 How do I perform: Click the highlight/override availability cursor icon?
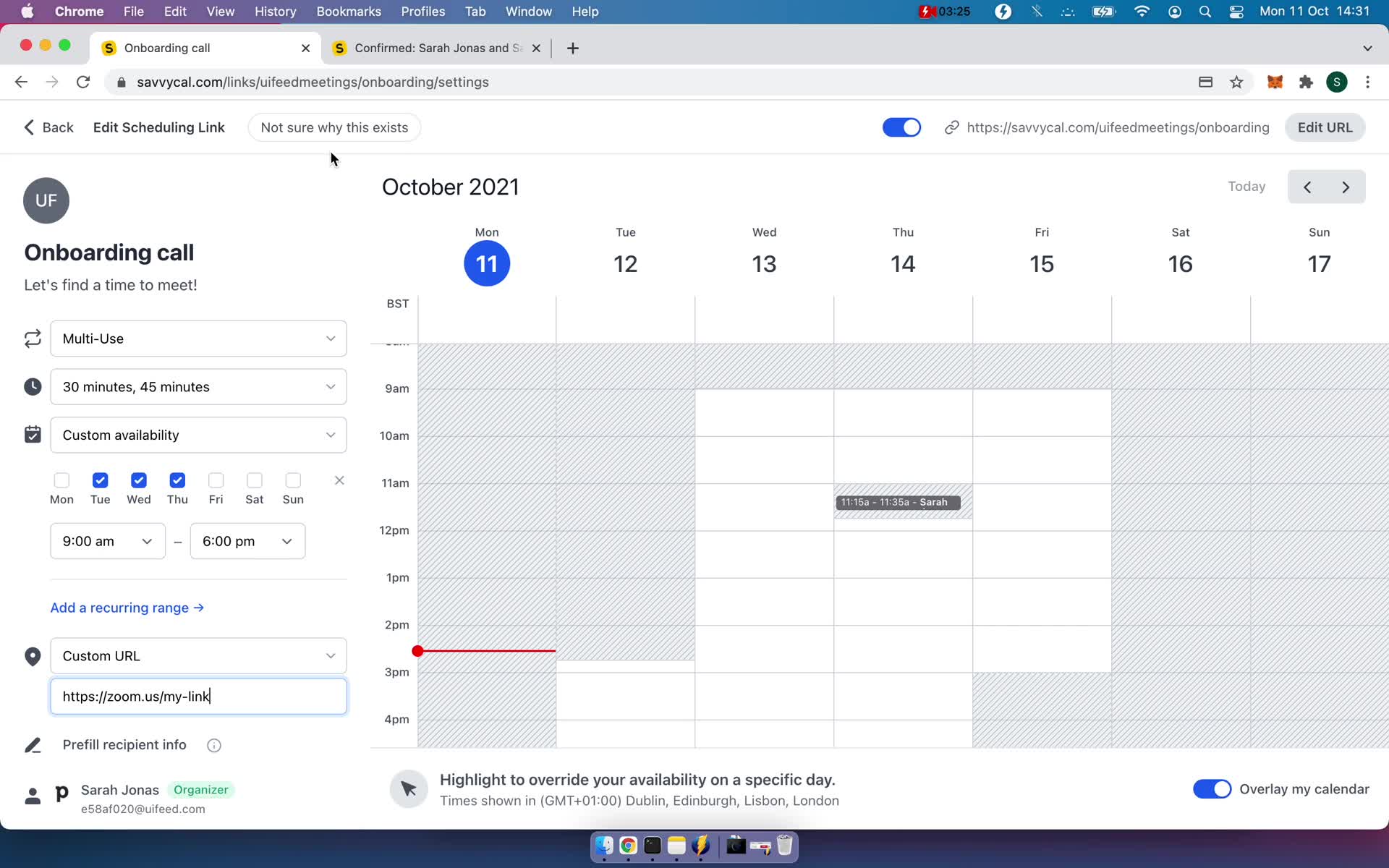(408, 788)
